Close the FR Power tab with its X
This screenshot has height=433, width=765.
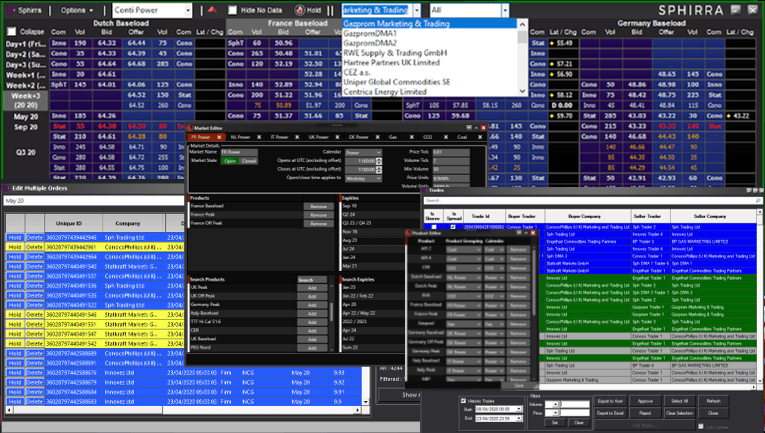pos(219,137)
